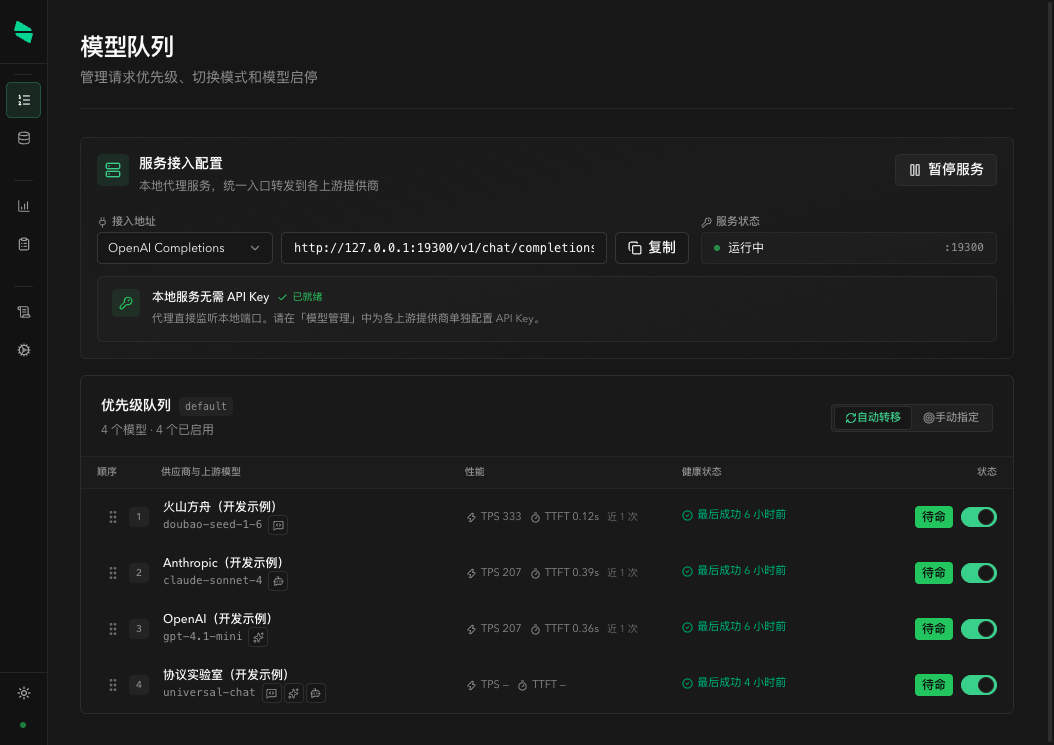Open the gear settings sidebar icon
The width and height of the screenshot is (1054, 745).
[x=24, y=350]
